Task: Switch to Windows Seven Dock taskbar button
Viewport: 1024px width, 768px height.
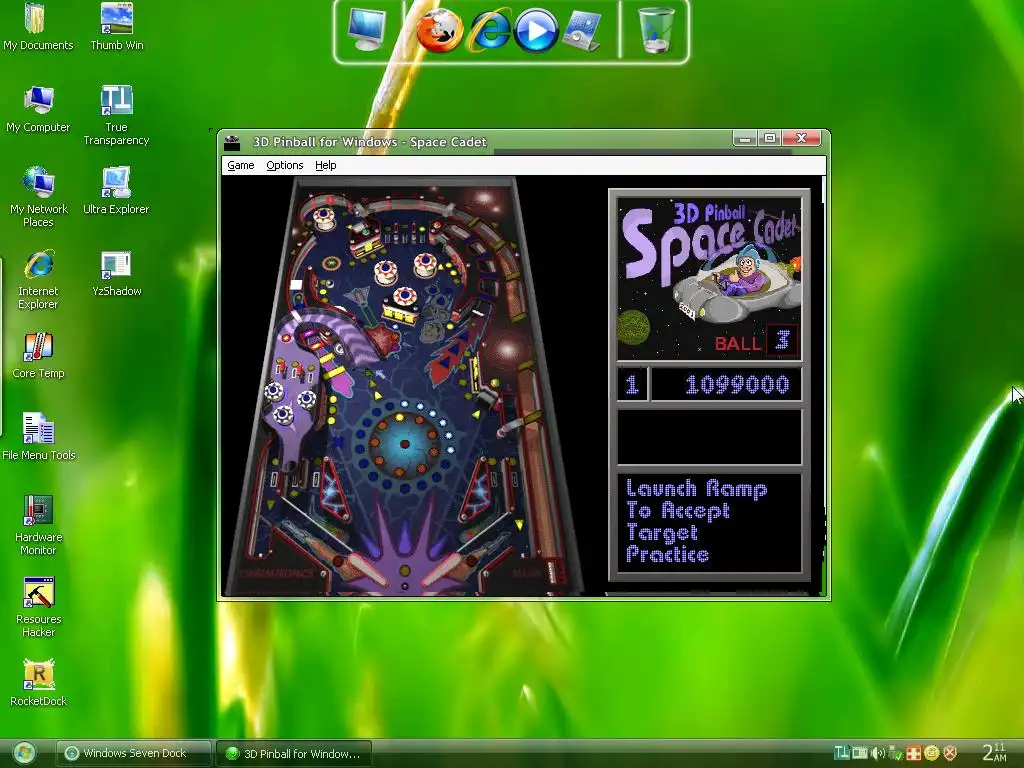Action: coord(133,753)
